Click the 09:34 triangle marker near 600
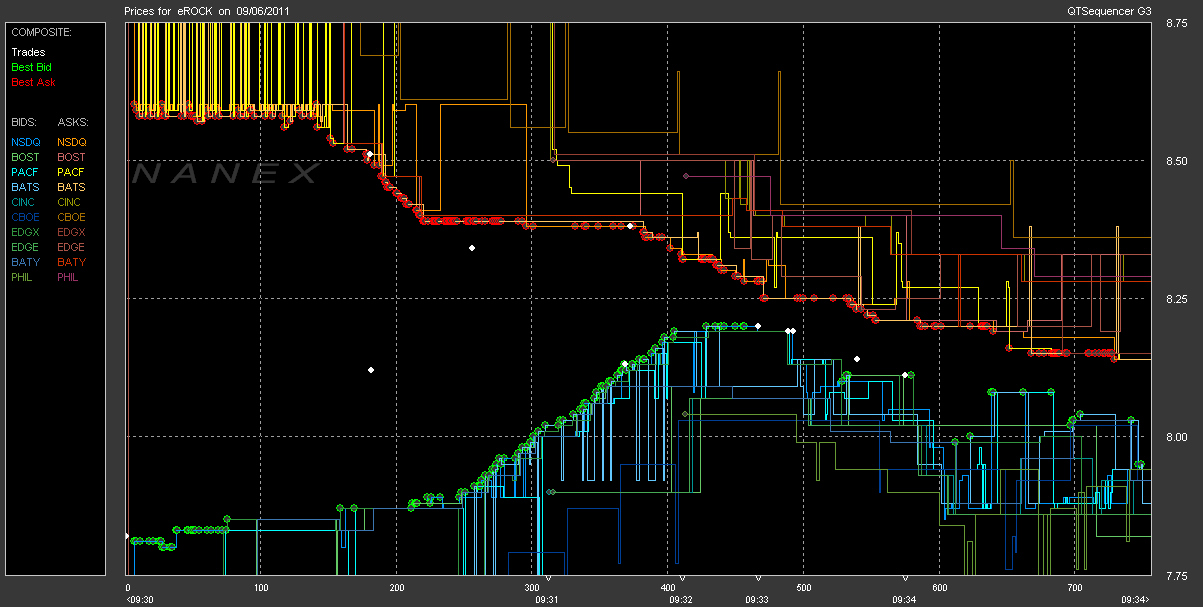The image size is (1203, 607). coord(906,579)
